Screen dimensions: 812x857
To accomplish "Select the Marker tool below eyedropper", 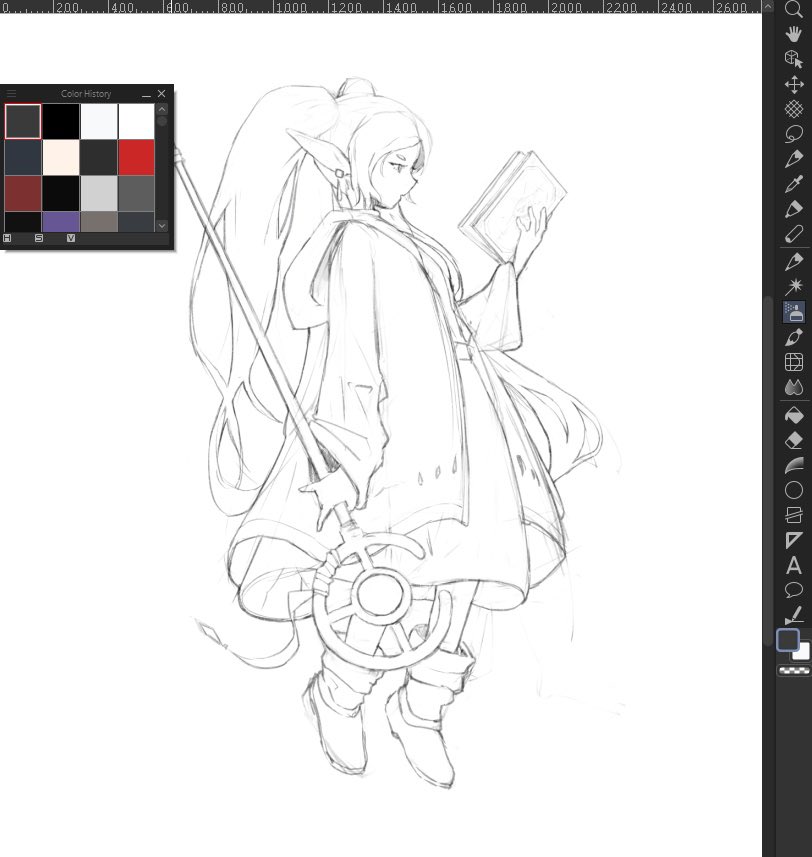I will (793, 209).
